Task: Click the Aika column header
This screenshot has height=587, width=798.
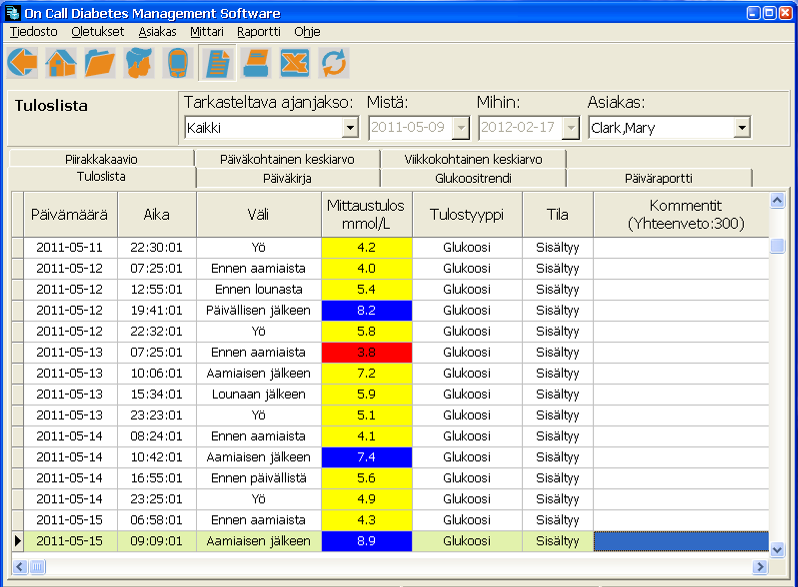Action: coord(156,215)
